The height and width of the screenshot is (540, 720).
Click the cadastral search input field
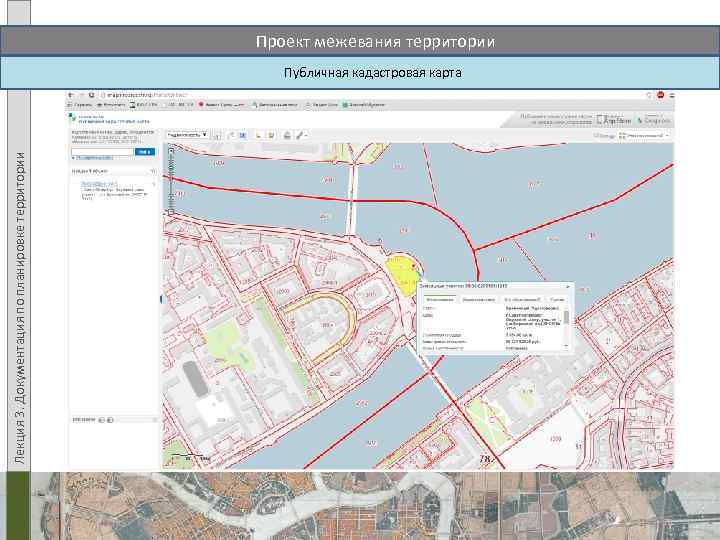[x=102, y=152]
